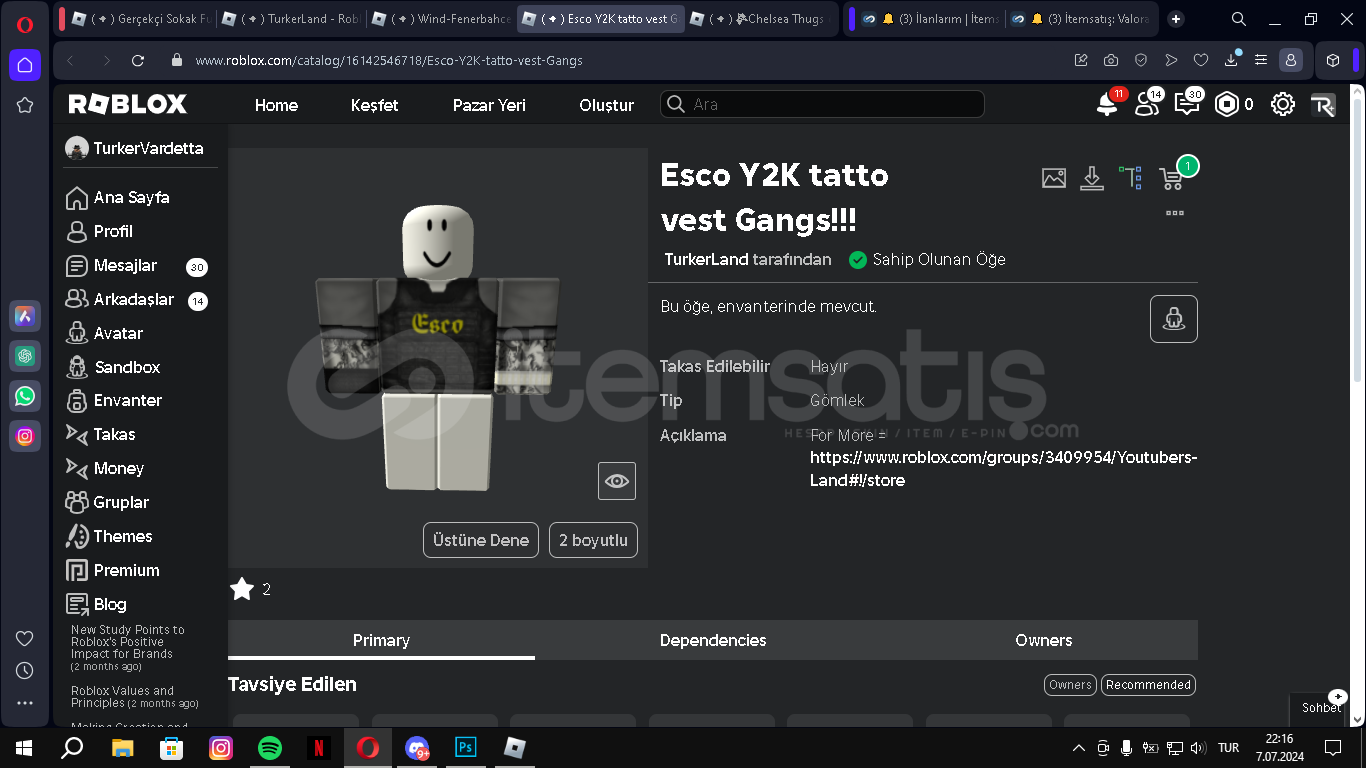Open the shopping cart with 1 item
The image size is (1366, 768).
coord(1172,178)
